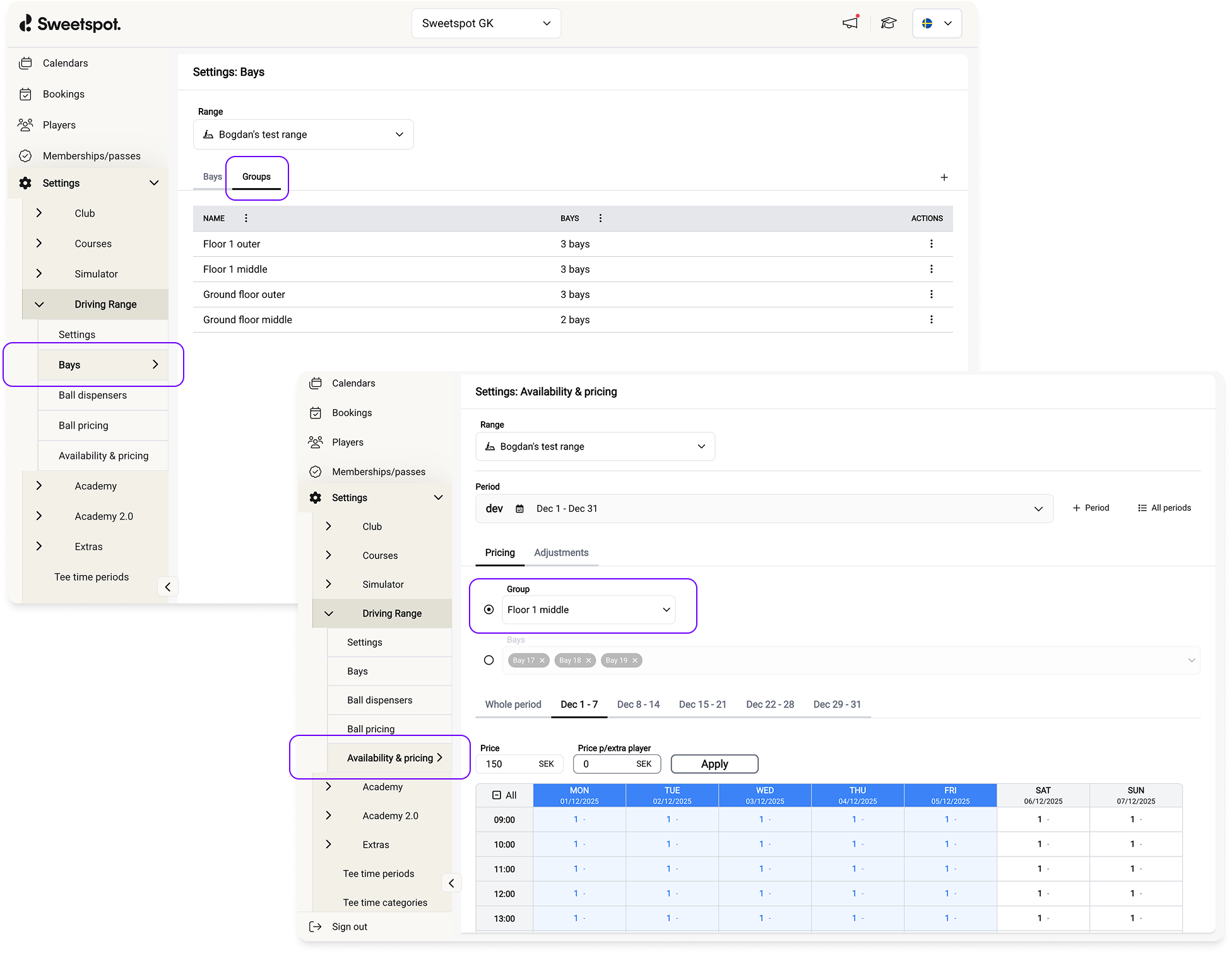Screen dimensions: 1232x955
Task: Open the graduation cap academy icon
Action: point(889,23)
